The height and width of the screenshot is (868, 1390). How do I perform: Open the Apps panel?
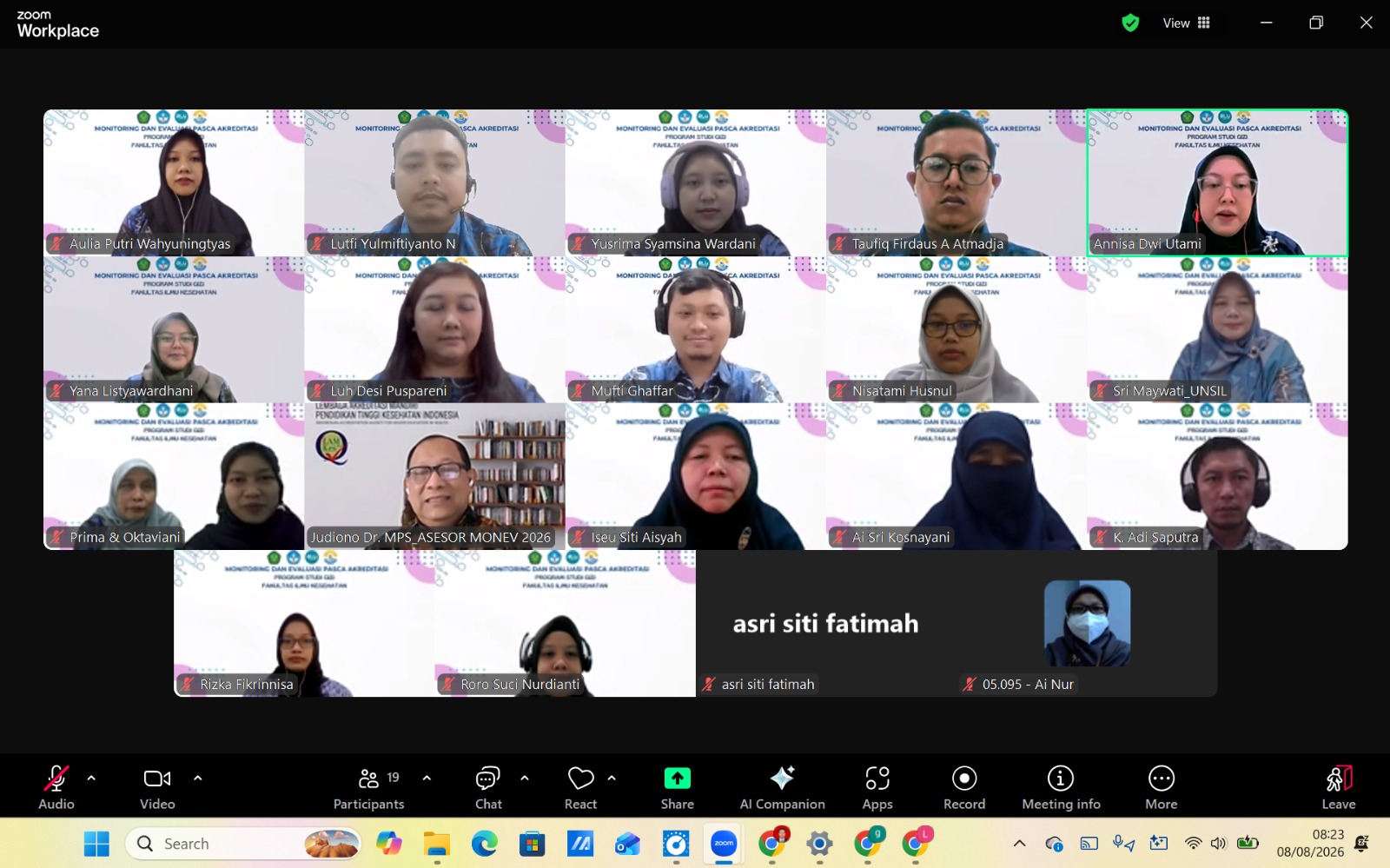point(877,789)
